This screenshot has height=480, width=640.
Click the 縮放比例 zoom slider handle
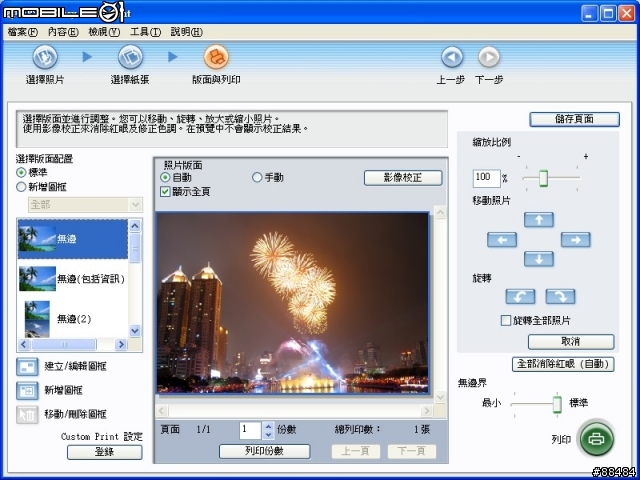point(543,178)
